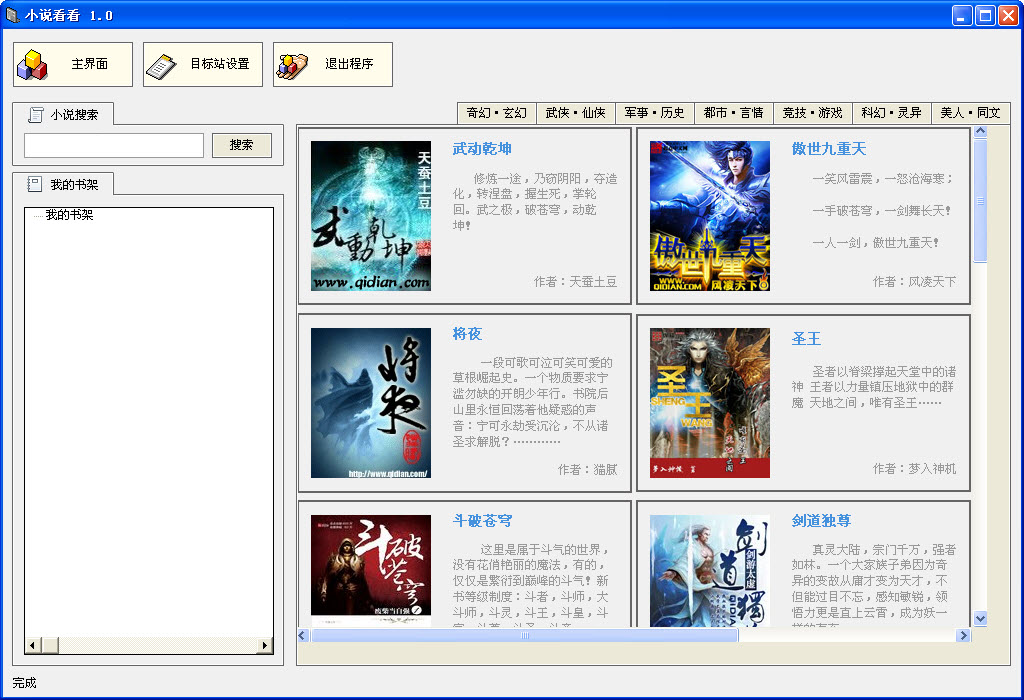This screenshot has height=700, width=1024.
Task: Click bookshelf tree horizontal scrollbar thumb
Action: (x=50, y=646)
